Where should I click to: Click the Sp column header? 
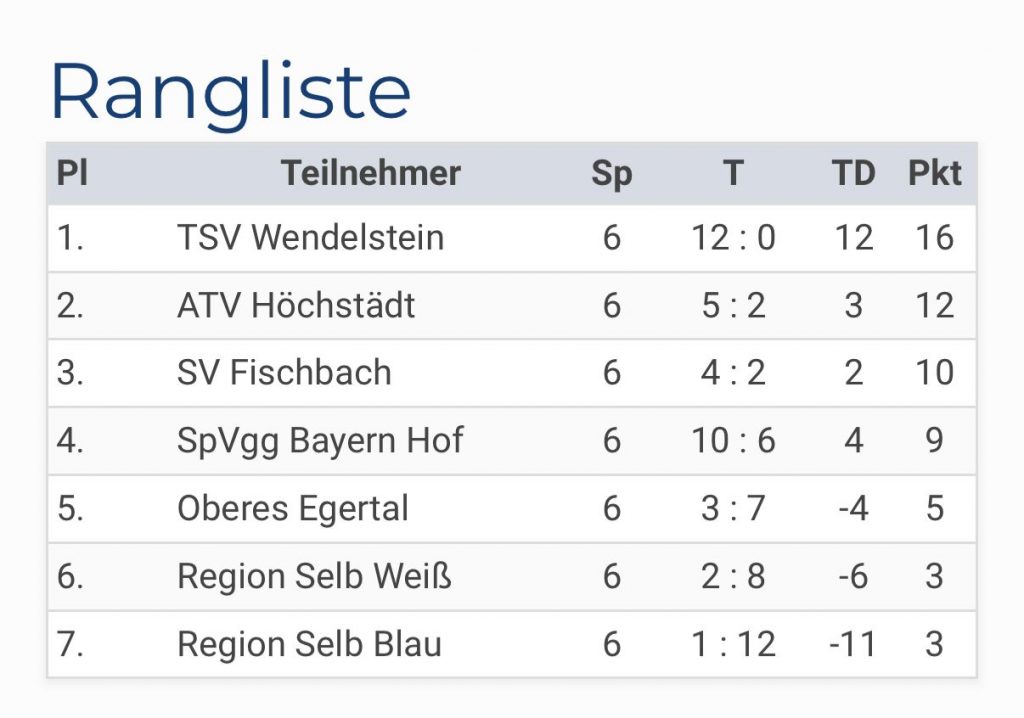pyautogui.click(x=611, y=173)
